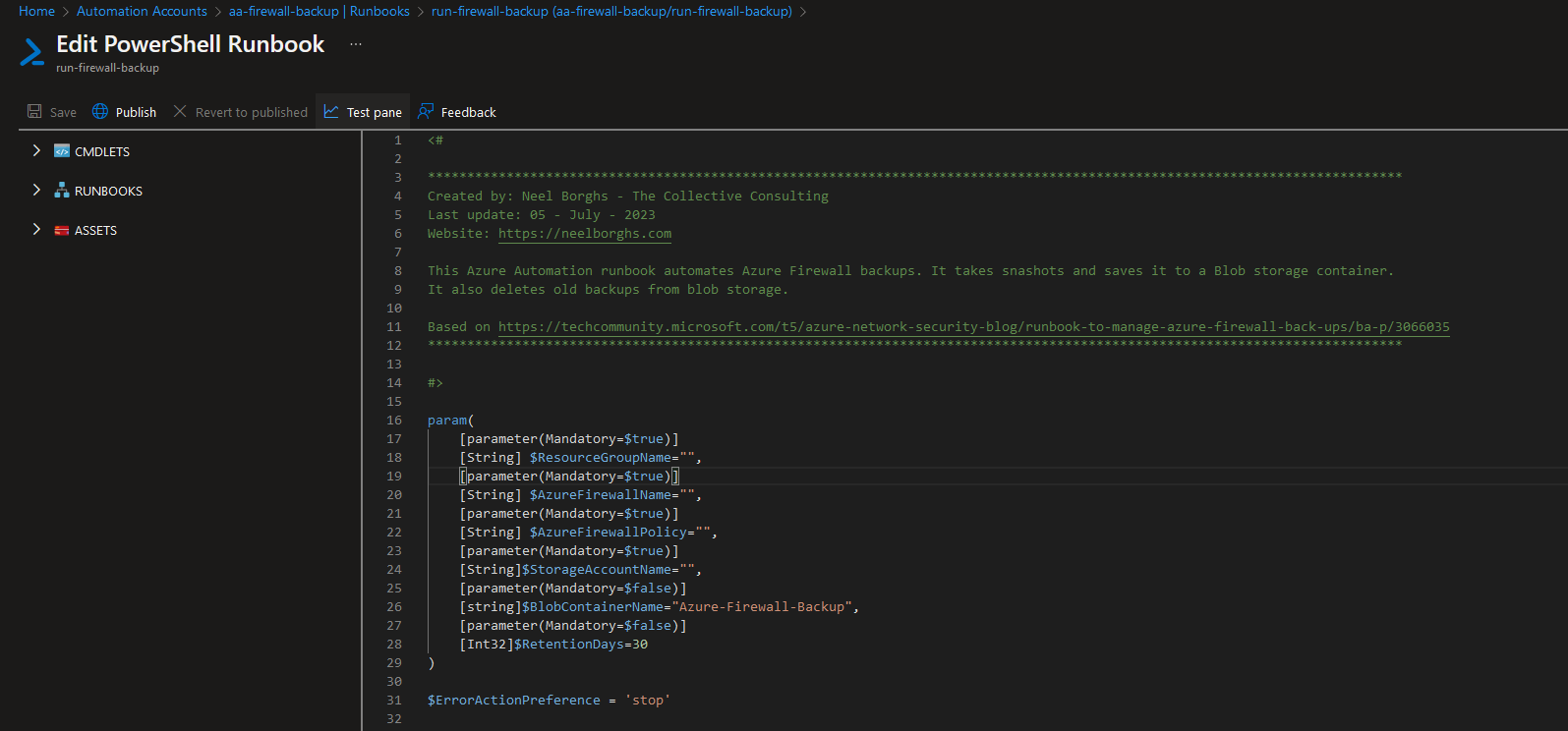The image size is (1568, 731).
Task: Click [parameter(Mandatory=$false)] on line 25
Action: (x=573, y=588)
